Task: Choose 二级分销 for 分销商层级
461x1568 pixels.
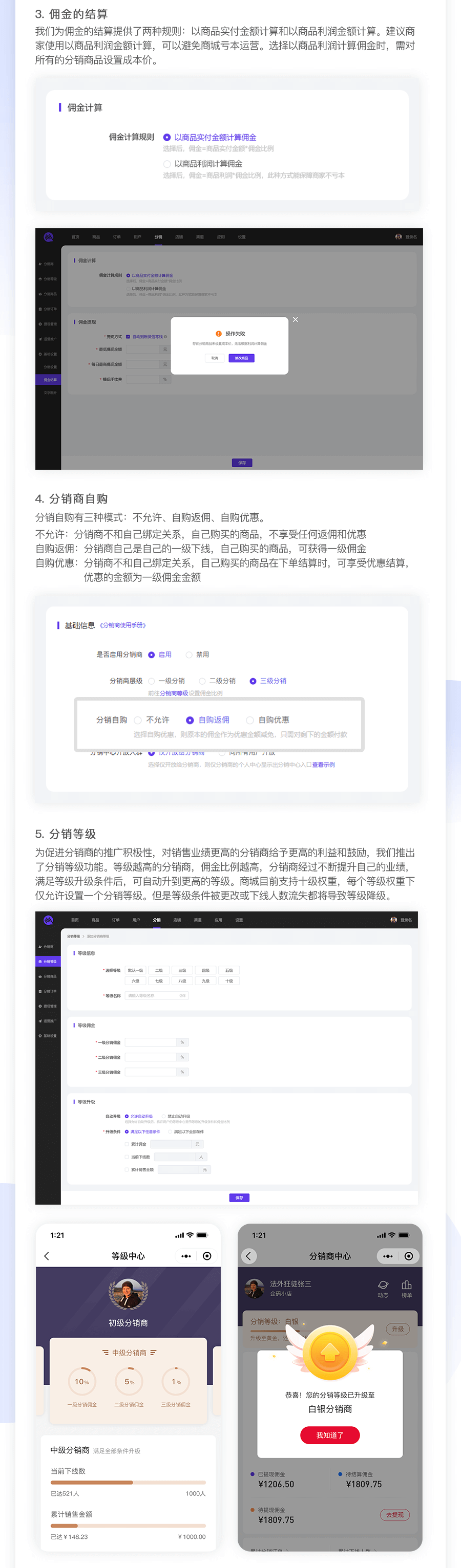Action: [202, 681]
